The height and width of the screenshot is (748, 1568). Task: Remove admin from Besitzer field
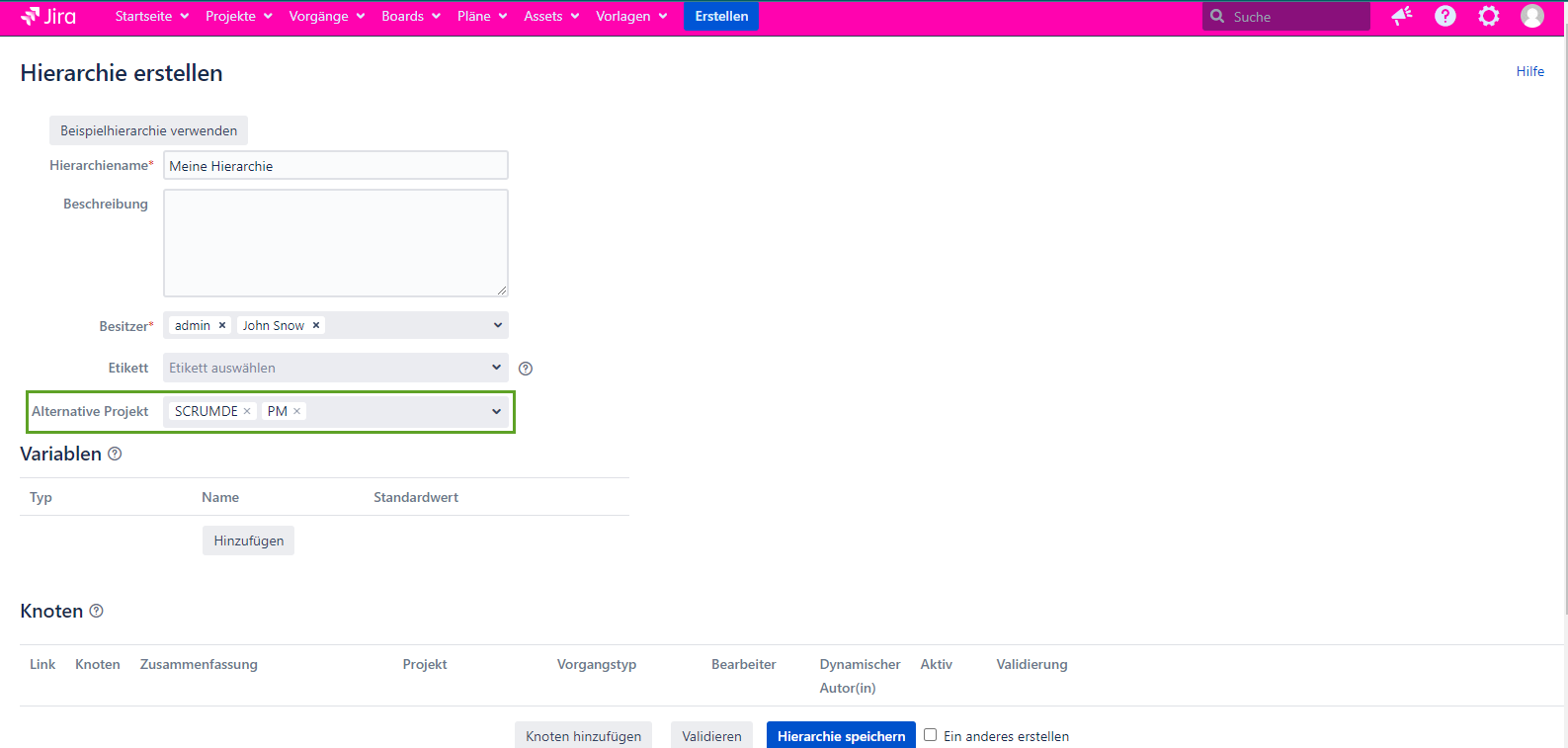(222, 325)
